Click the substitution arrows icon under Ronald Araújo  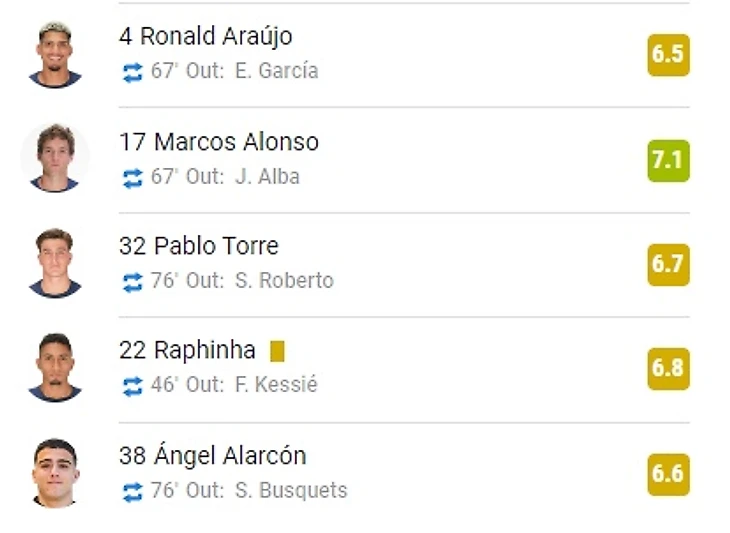[133, 72]
